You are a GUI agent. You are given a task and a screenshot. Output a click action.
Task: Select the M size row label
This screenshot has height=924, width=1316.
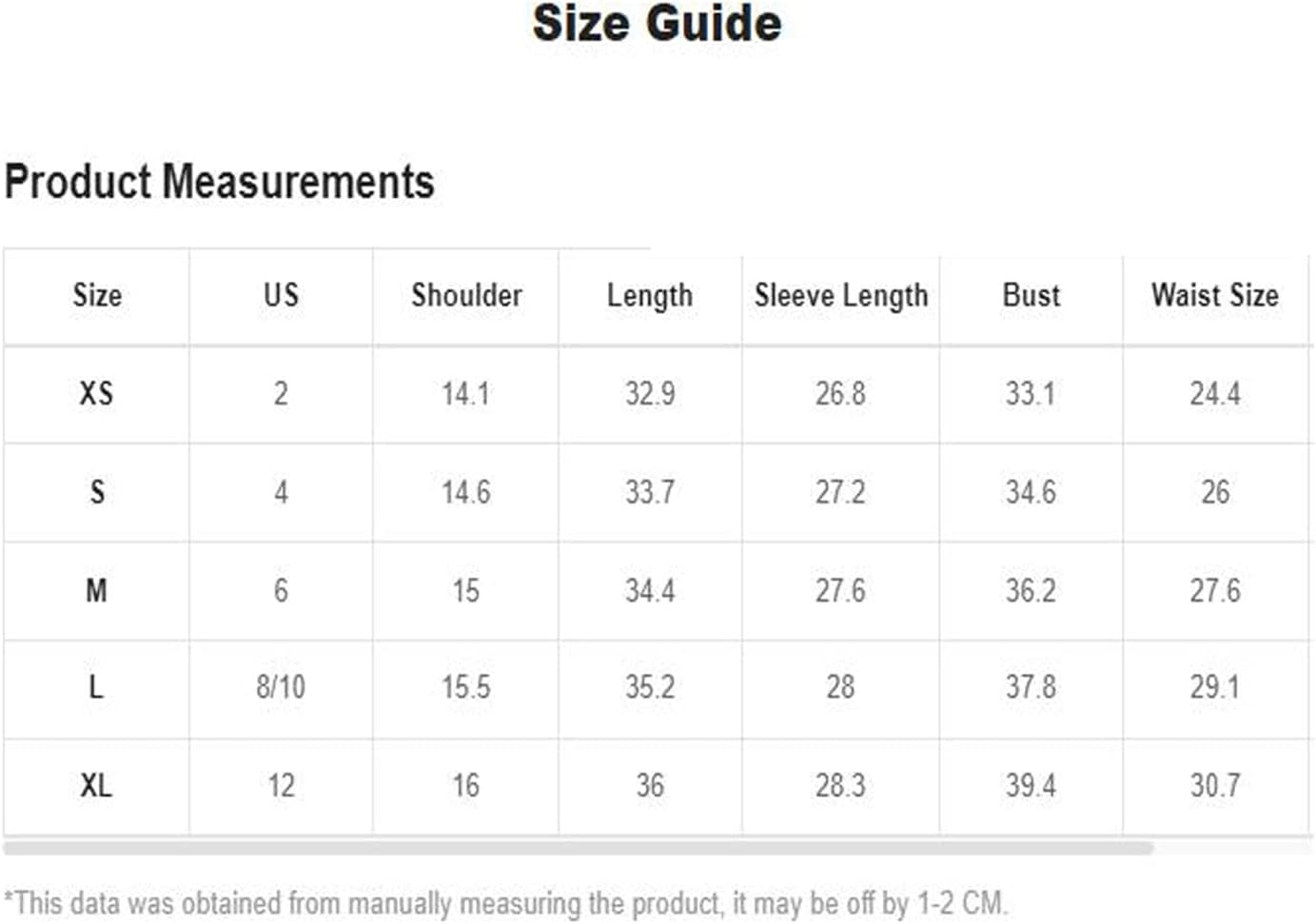click(96, 591)
